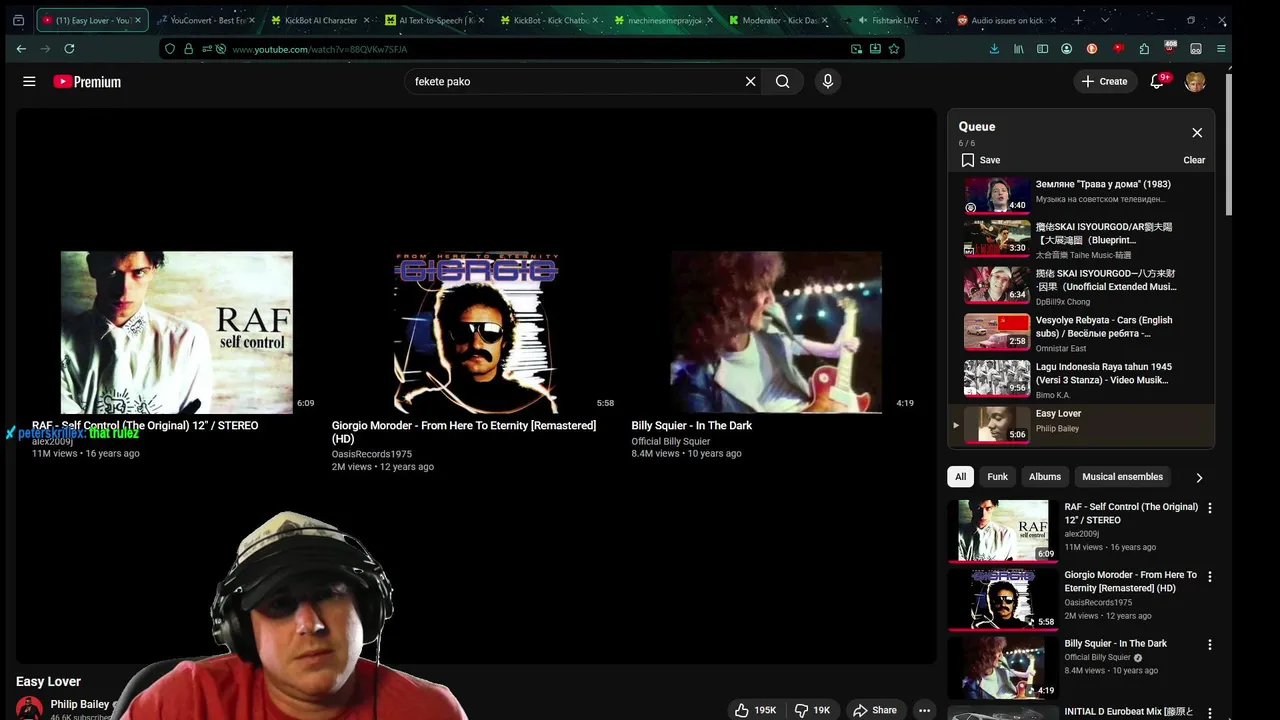Go to YouTube Premium home logo
Screen dimensions: 1280x720
coord(87,82)
